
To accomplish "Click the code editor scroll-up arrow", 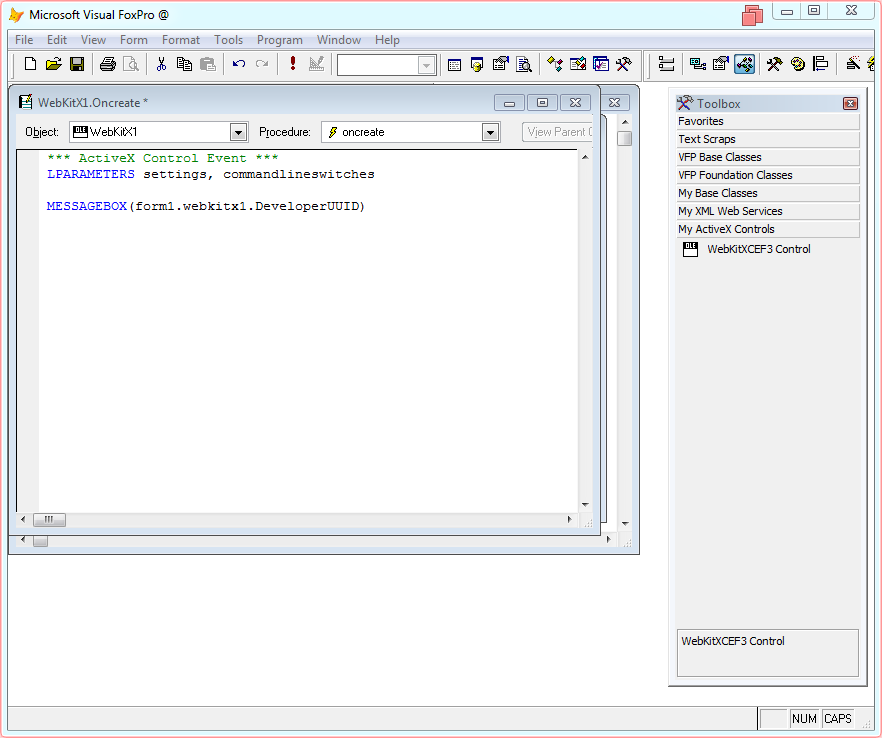I will tap(585, 157).
